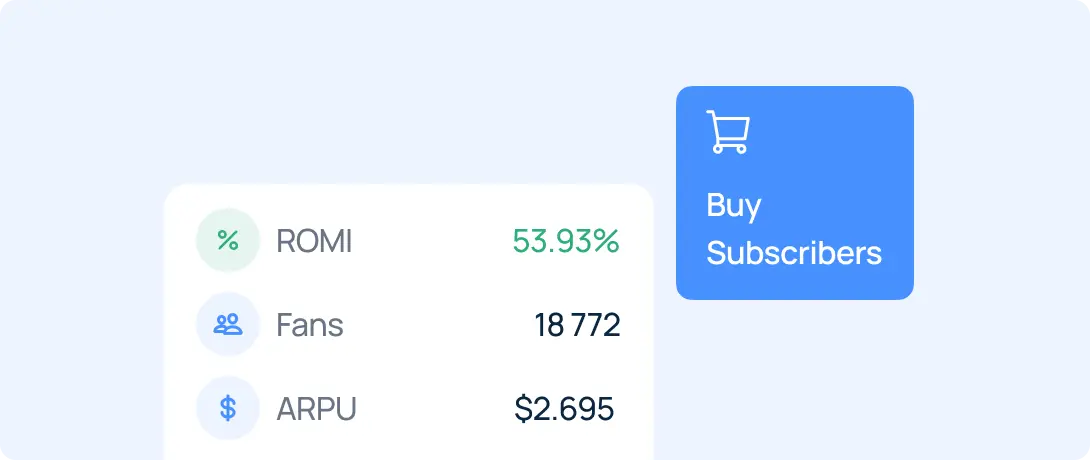Click the word Buy on the blue tile
The height and width of the screenshot is (460, 1090).
click(x=734, y=206)
